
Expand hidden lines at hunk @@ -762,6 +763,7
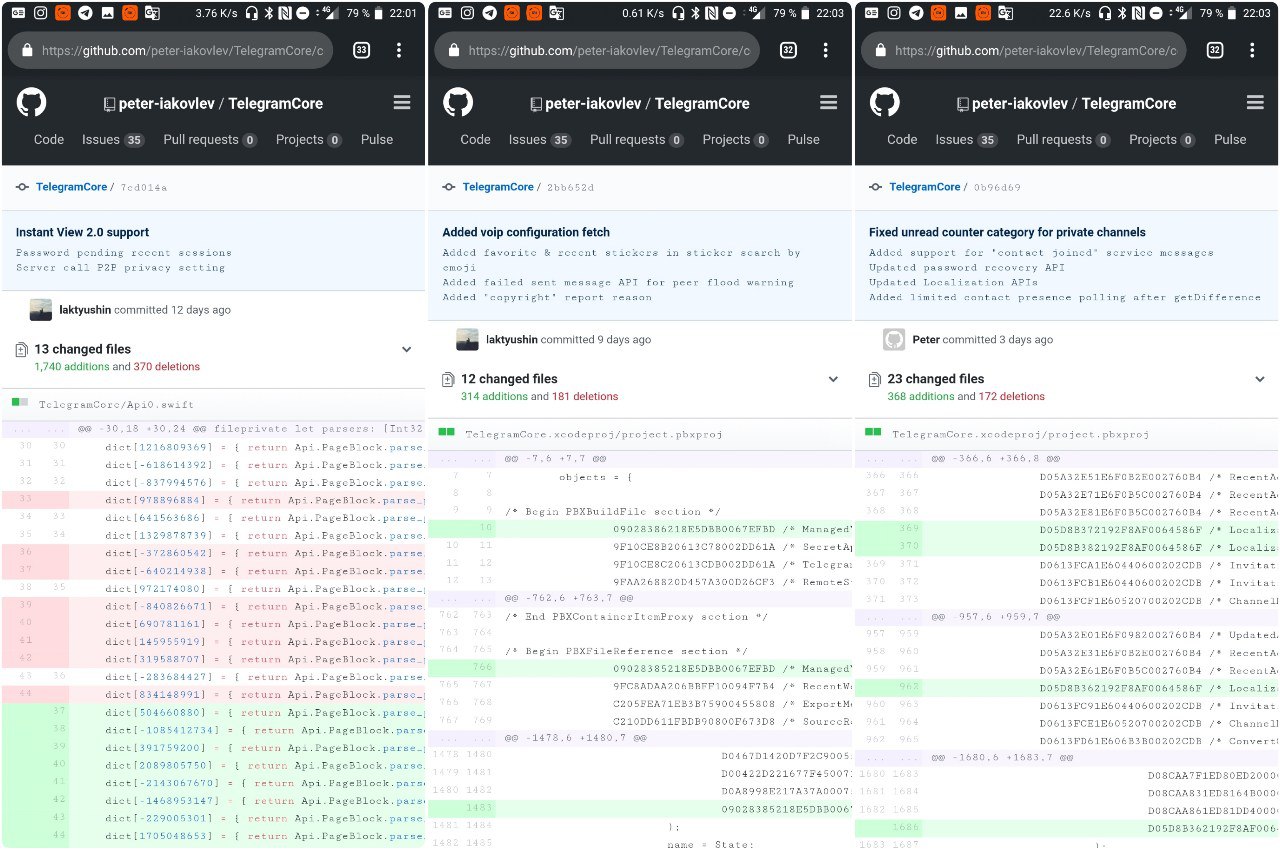tap(461, 598)
